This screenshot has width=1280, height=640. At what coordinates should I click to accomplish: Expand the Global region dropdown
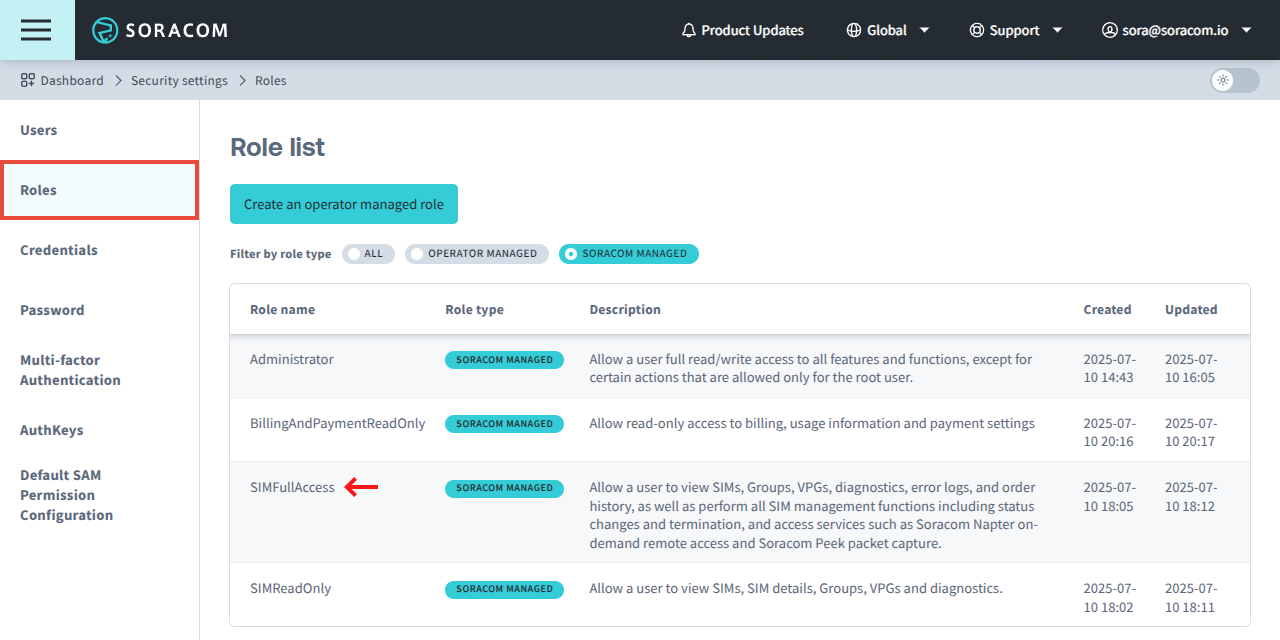(925, 30)
